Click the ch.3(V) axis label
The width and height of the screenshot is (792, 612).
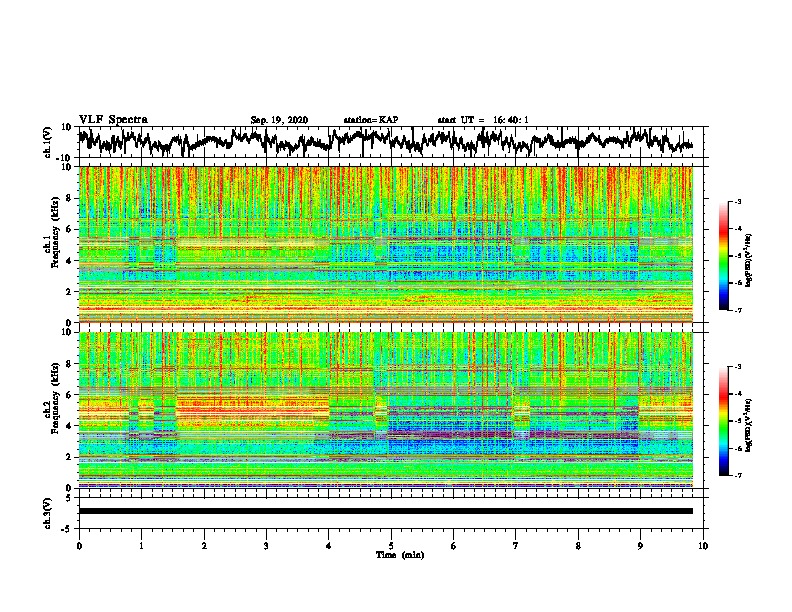point(48,513)
